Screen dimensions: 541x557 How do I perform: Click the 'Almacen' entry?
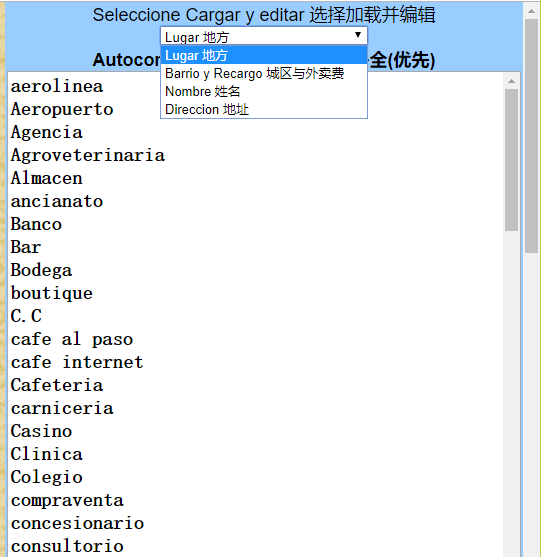[47, 178]
